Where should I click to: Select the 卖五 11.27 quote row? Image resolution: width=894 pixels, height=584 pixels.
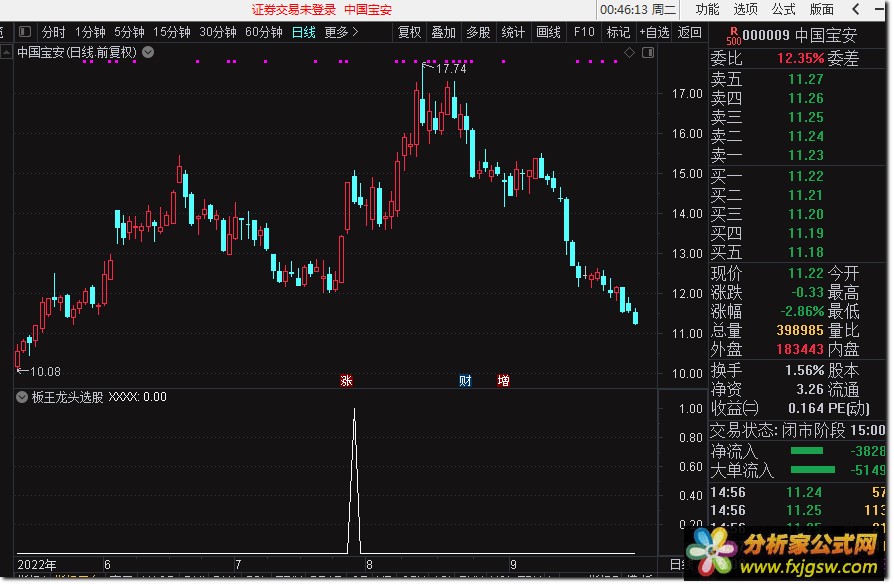coord(797,79)
